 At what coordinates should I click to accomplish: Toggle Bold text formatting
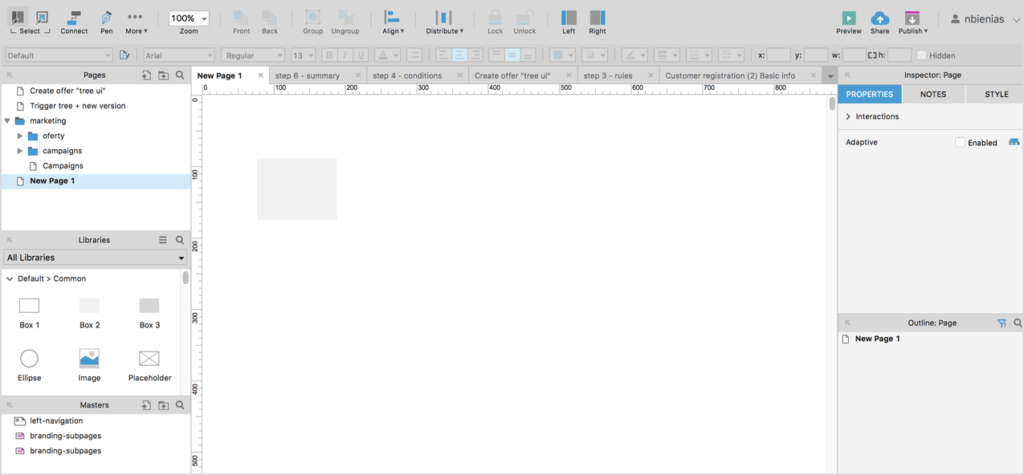(329, 56)
